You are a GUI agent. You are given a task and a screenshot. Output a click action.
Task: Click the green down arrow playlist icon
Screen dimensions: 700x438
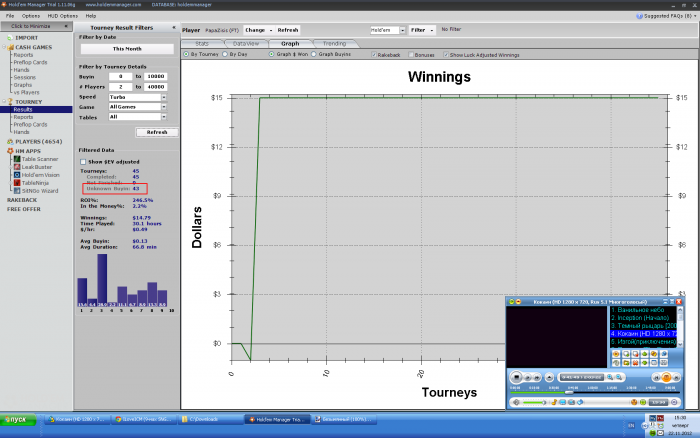click(645, 363)
